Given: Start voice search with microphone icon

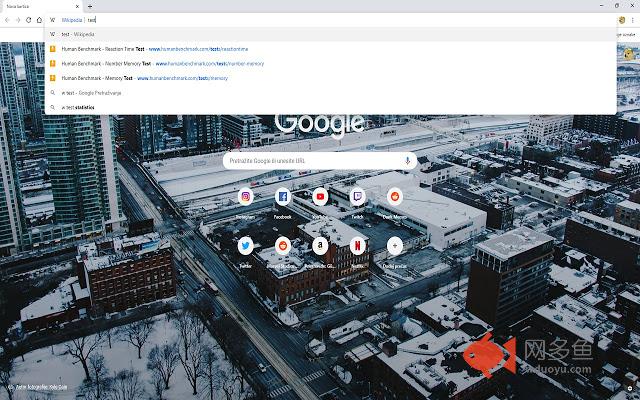Looking at the screenshot, I should point(408,160).
